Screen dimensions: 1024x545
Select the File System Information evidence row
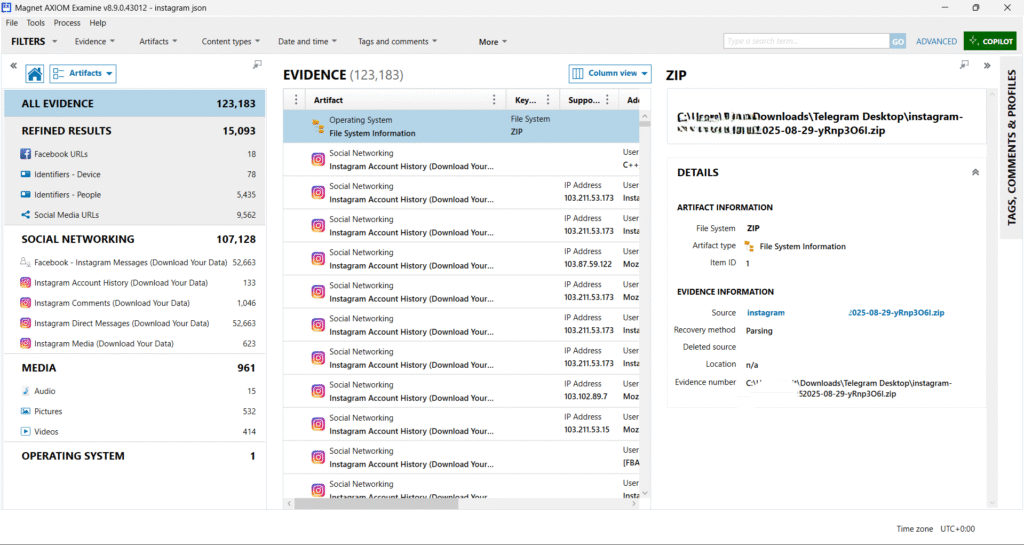461,126
